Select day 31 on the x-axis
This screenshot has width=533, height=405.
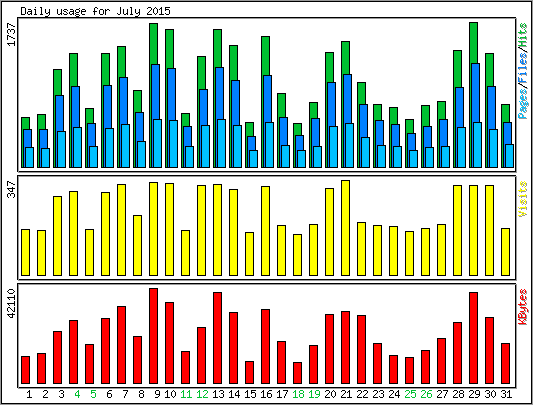506,394
